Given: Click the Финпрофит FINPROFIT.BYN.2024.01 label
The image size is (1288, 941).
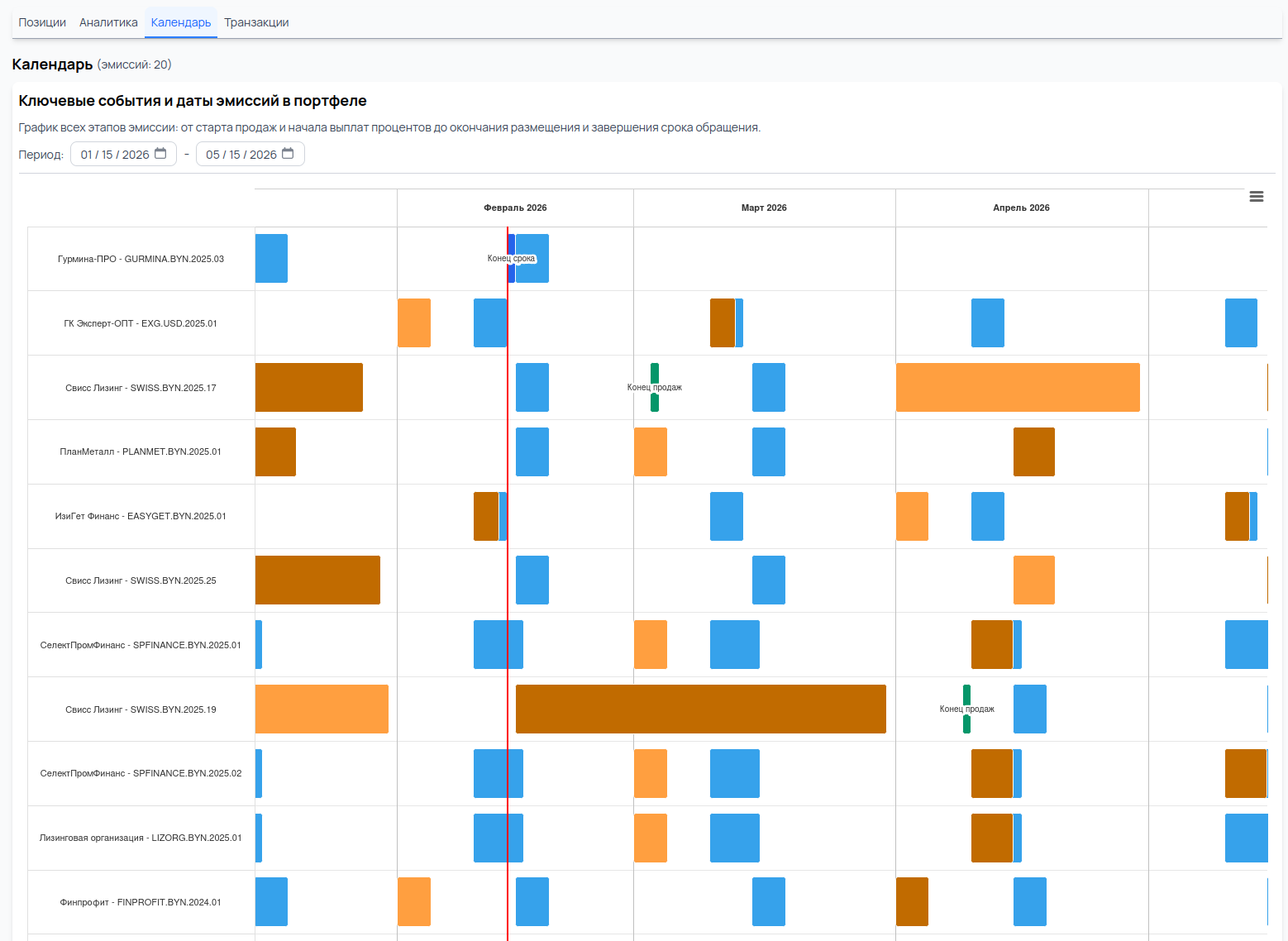Looking at the screenshot, I should click(x=141, y=902).
